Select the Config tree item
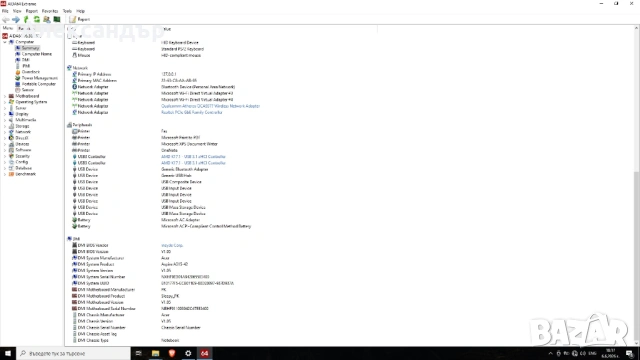 point(21,162)
